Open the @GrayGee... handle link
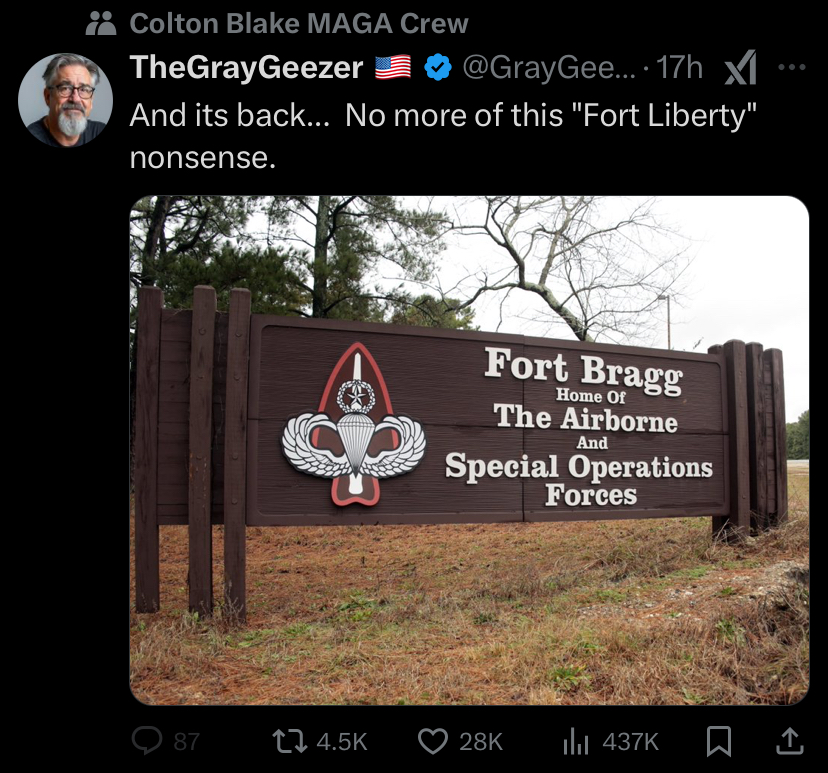Screen dimensions: 828x773 [550, 68]
